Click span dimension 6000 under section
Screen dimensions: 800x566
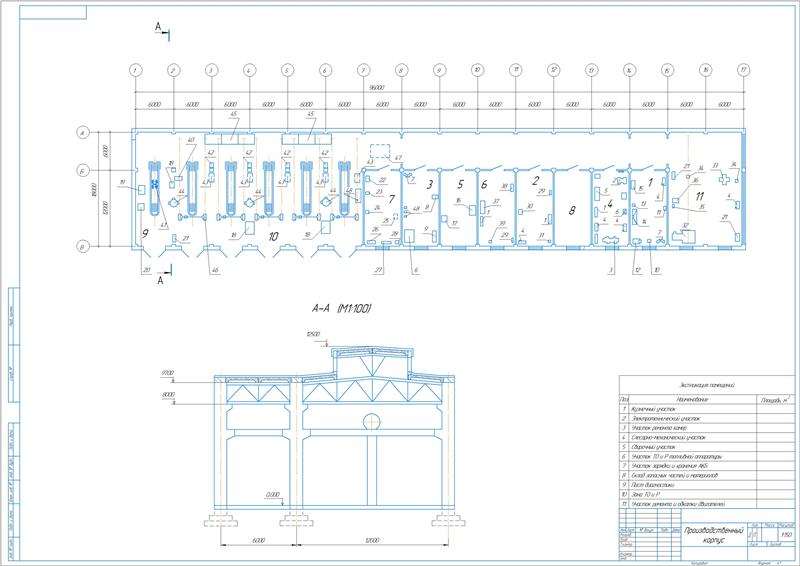coord(259,540)
